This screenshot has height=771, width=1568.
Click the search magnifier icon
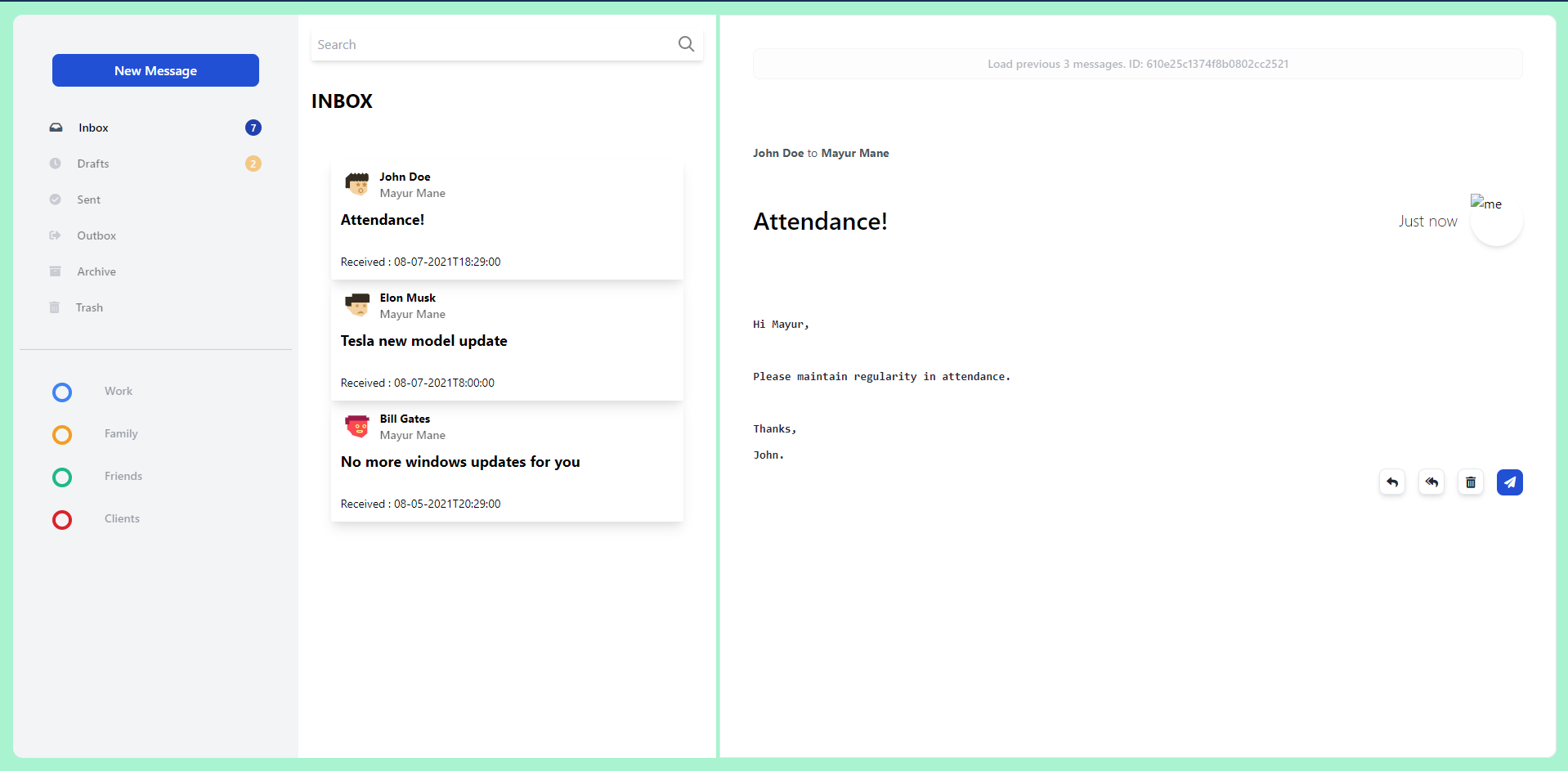point(686,44)
